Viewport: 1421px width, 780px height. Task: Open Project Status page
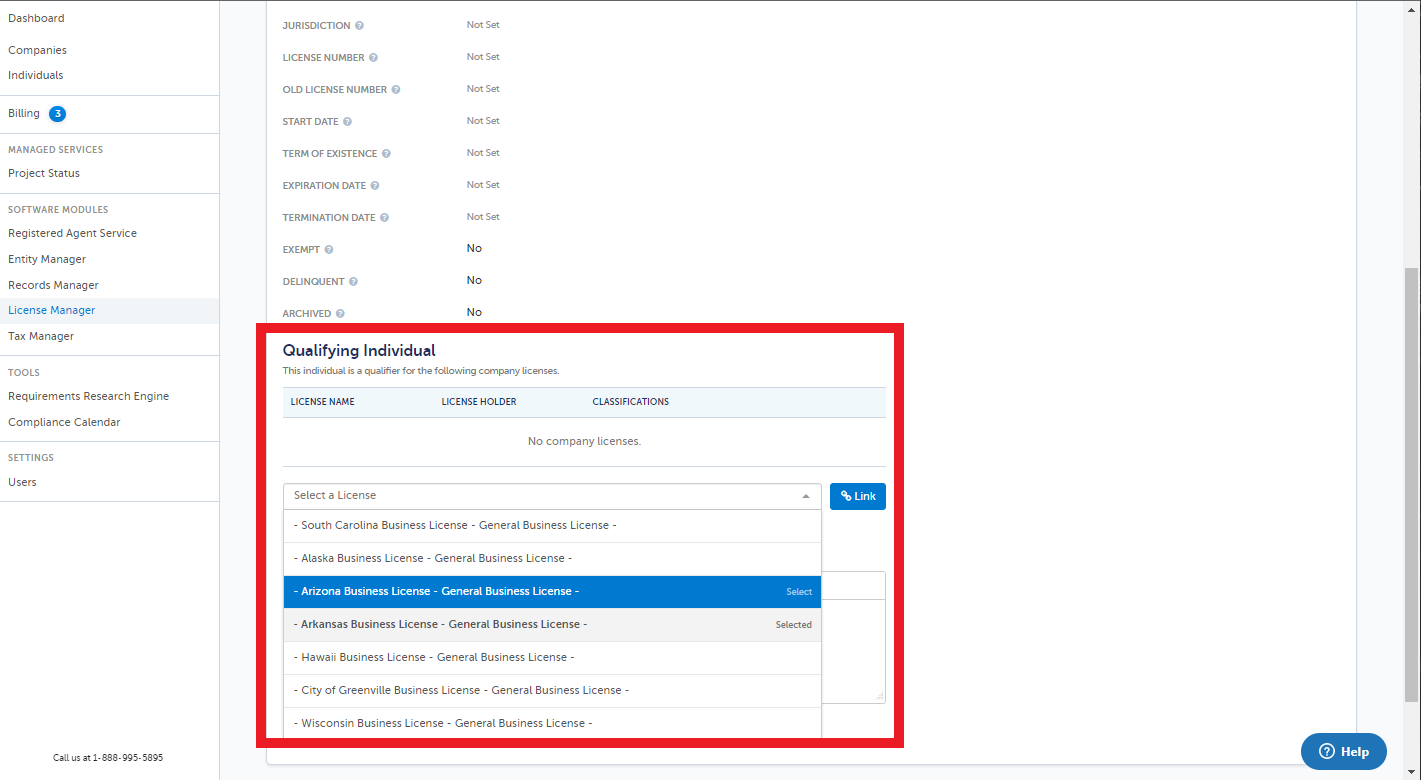44,173
